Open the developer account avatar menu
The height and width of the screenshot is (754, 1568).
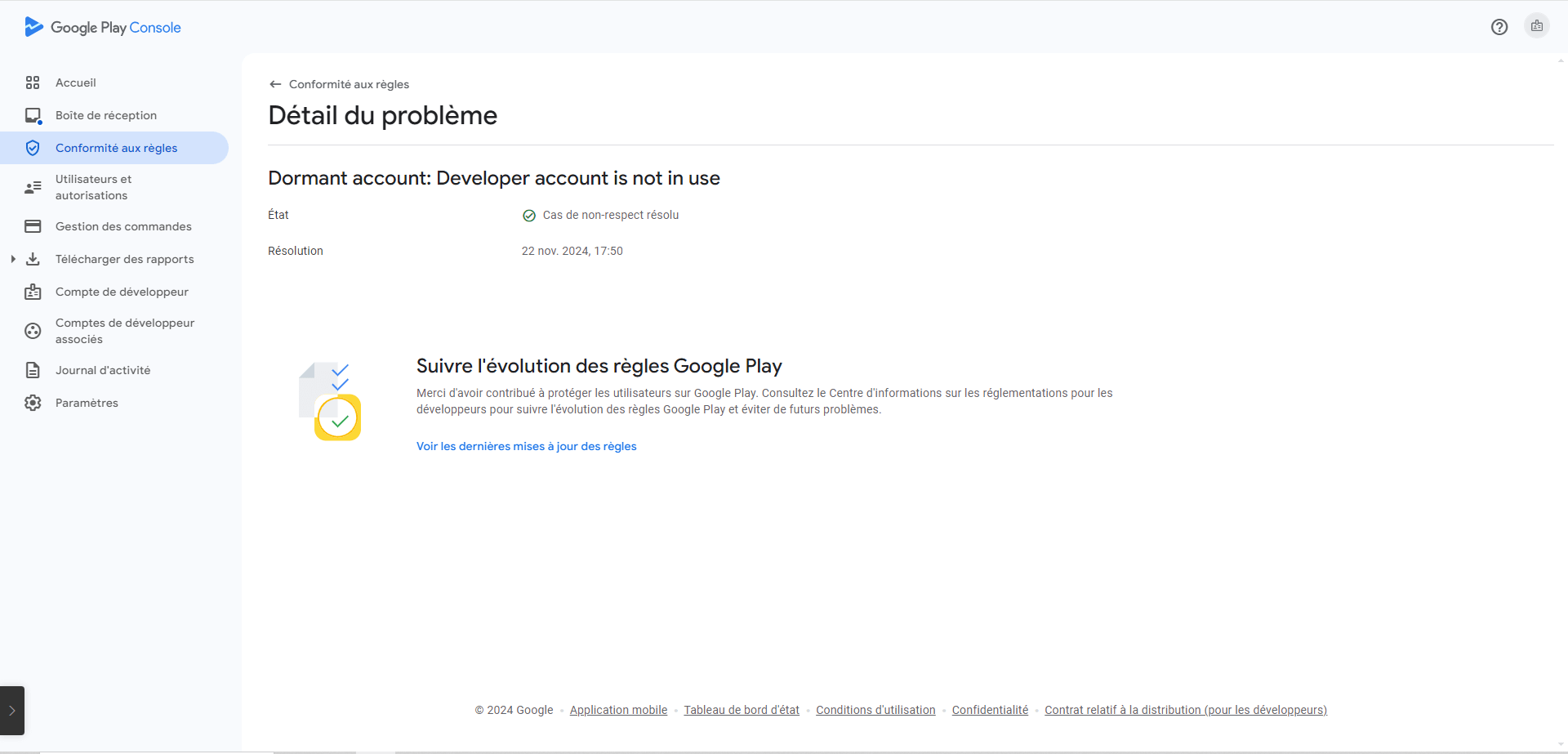1537,25
